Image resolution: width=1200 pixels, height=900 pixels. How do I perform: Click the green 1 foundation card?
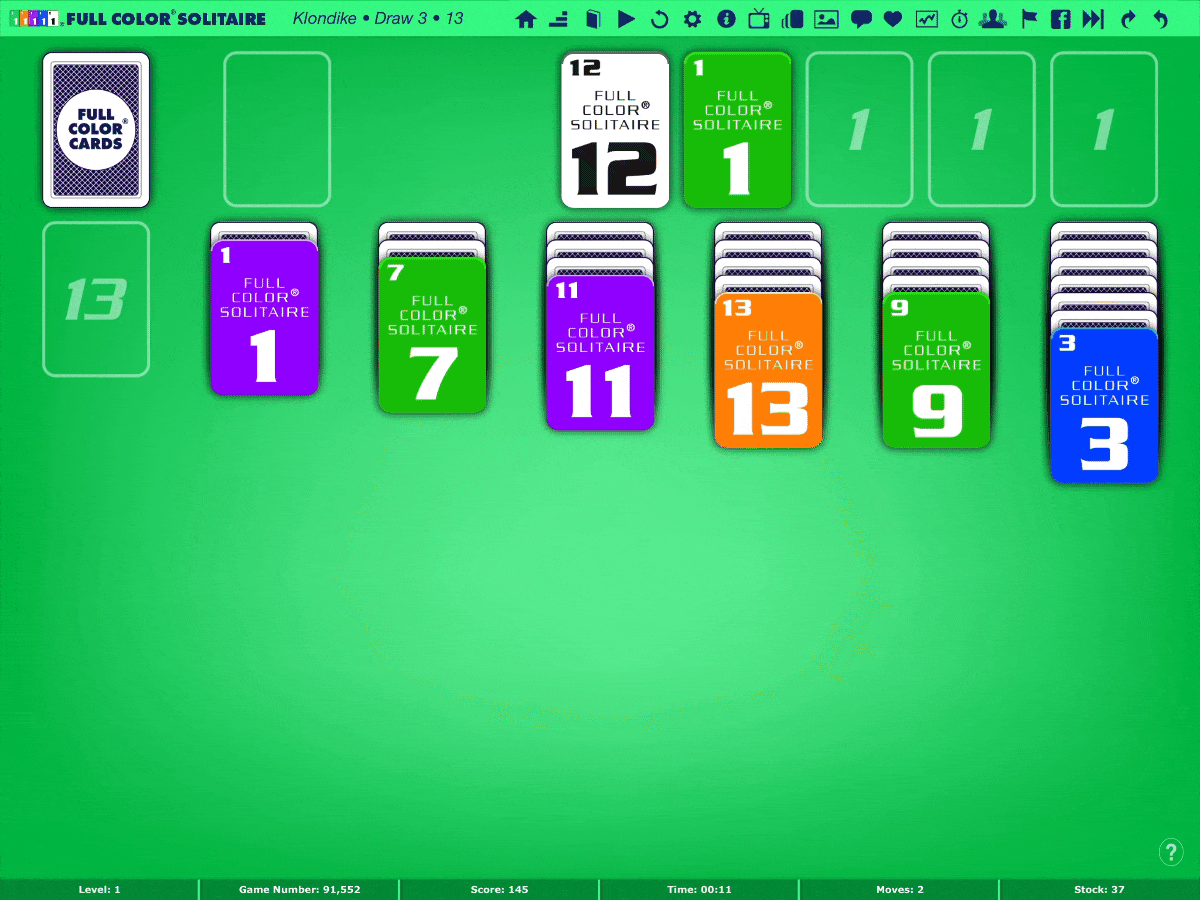(737, 130)
